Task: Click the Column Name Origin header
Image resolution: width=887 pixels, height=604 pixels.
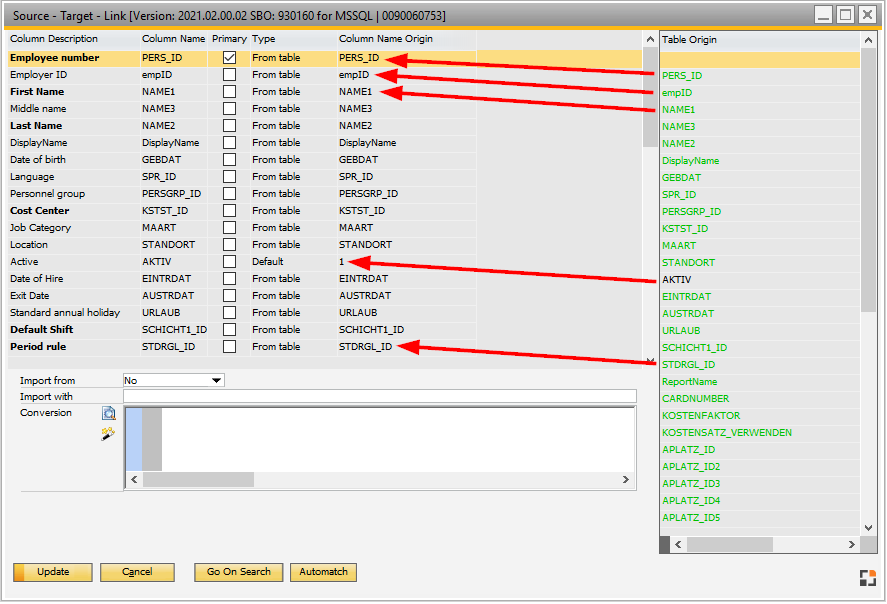Action: [383, 39]
